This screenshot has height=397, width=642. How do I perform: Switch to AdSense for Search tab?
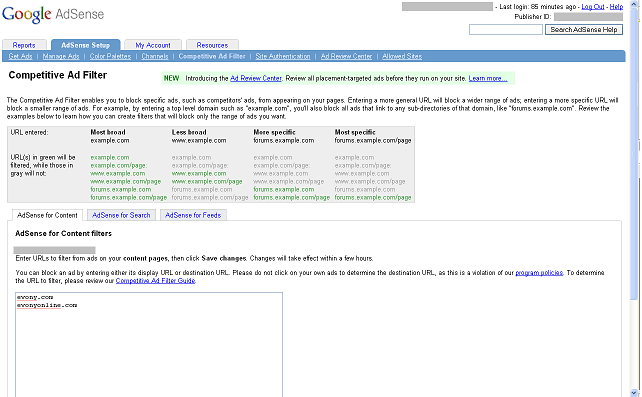tap(121, 215)
